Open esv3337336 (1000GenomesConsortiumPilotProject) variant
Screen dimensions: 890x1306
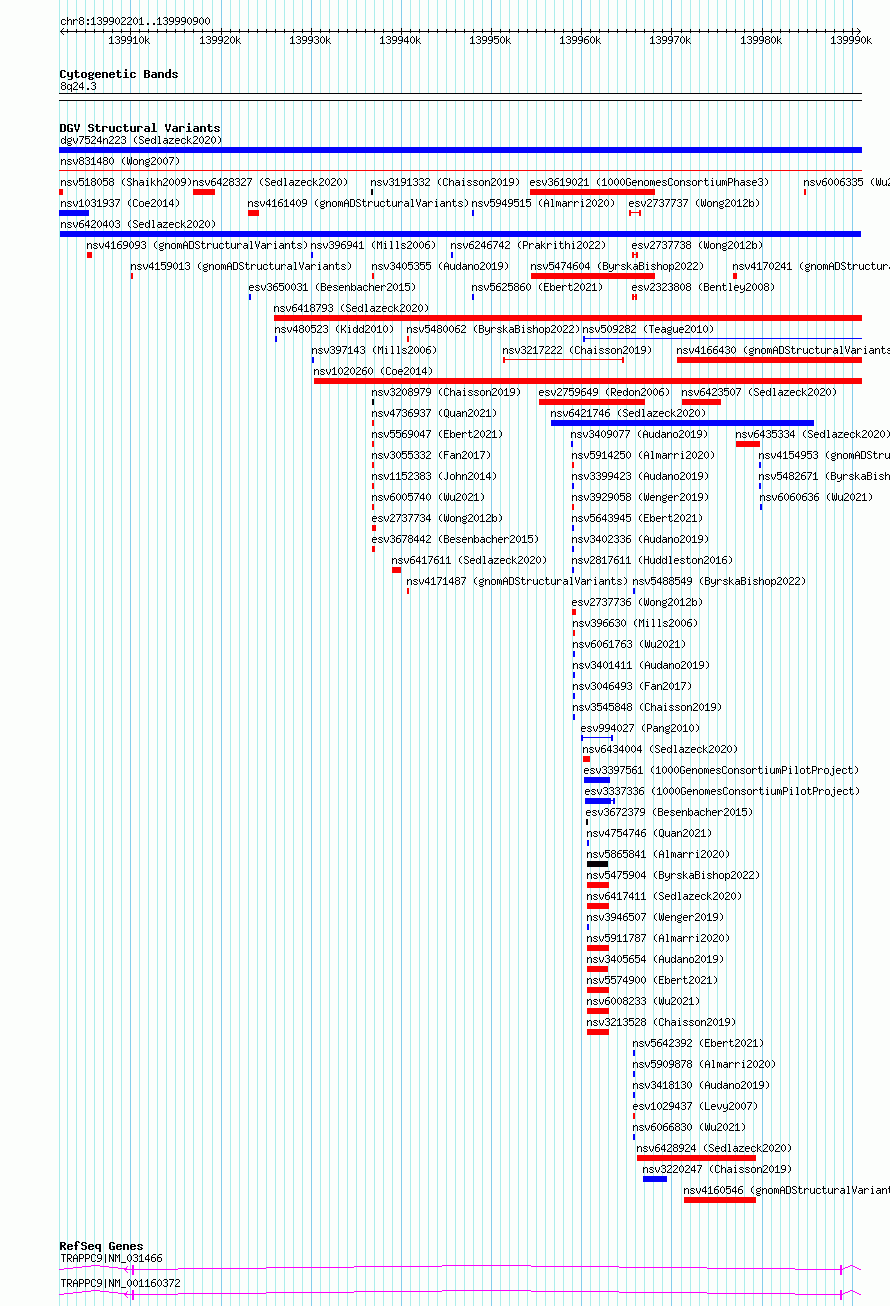coord(722,791)
